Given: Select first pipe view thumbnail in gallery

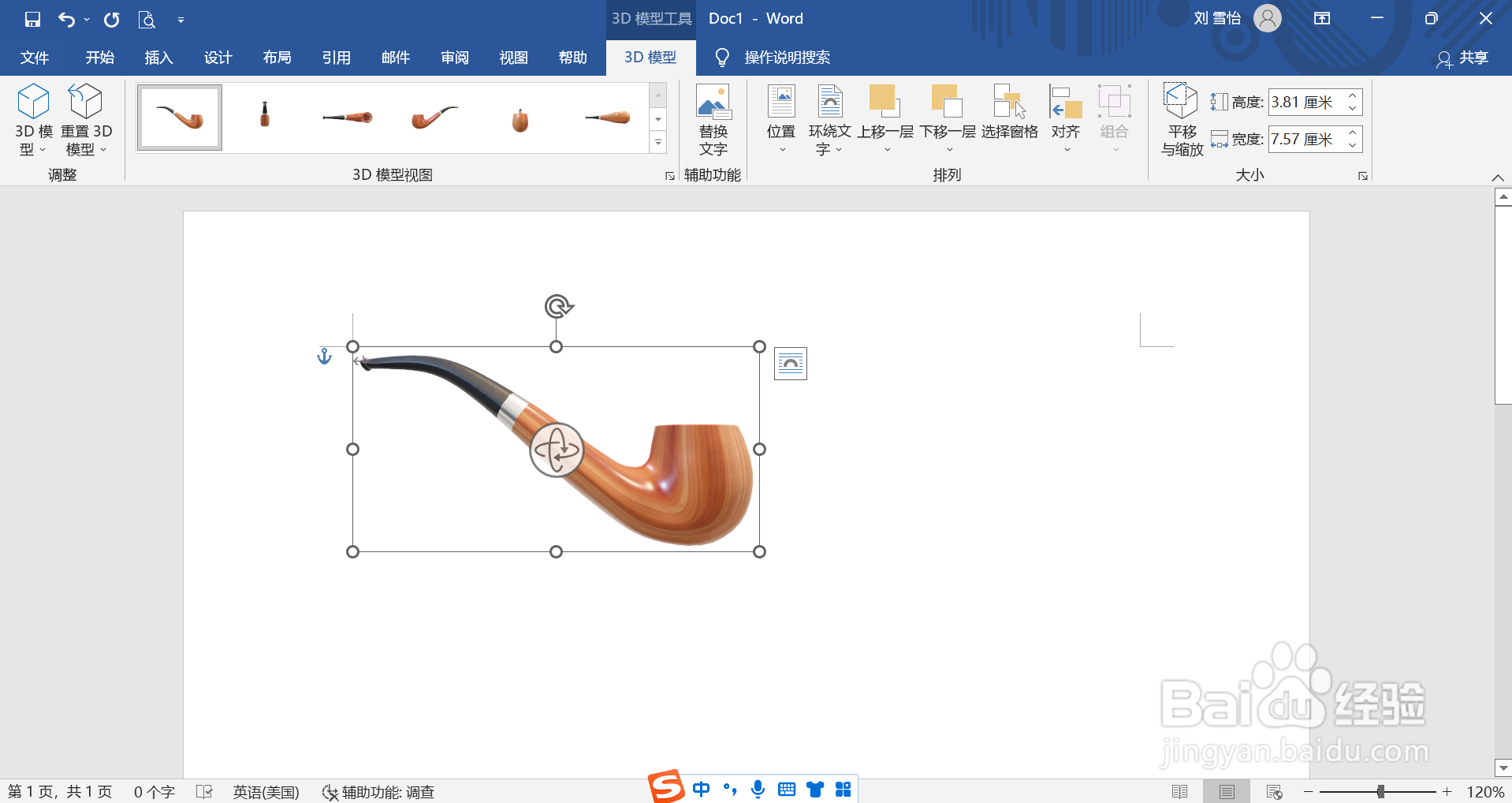Looking at the screenshot, I should [x=180, y=118].
